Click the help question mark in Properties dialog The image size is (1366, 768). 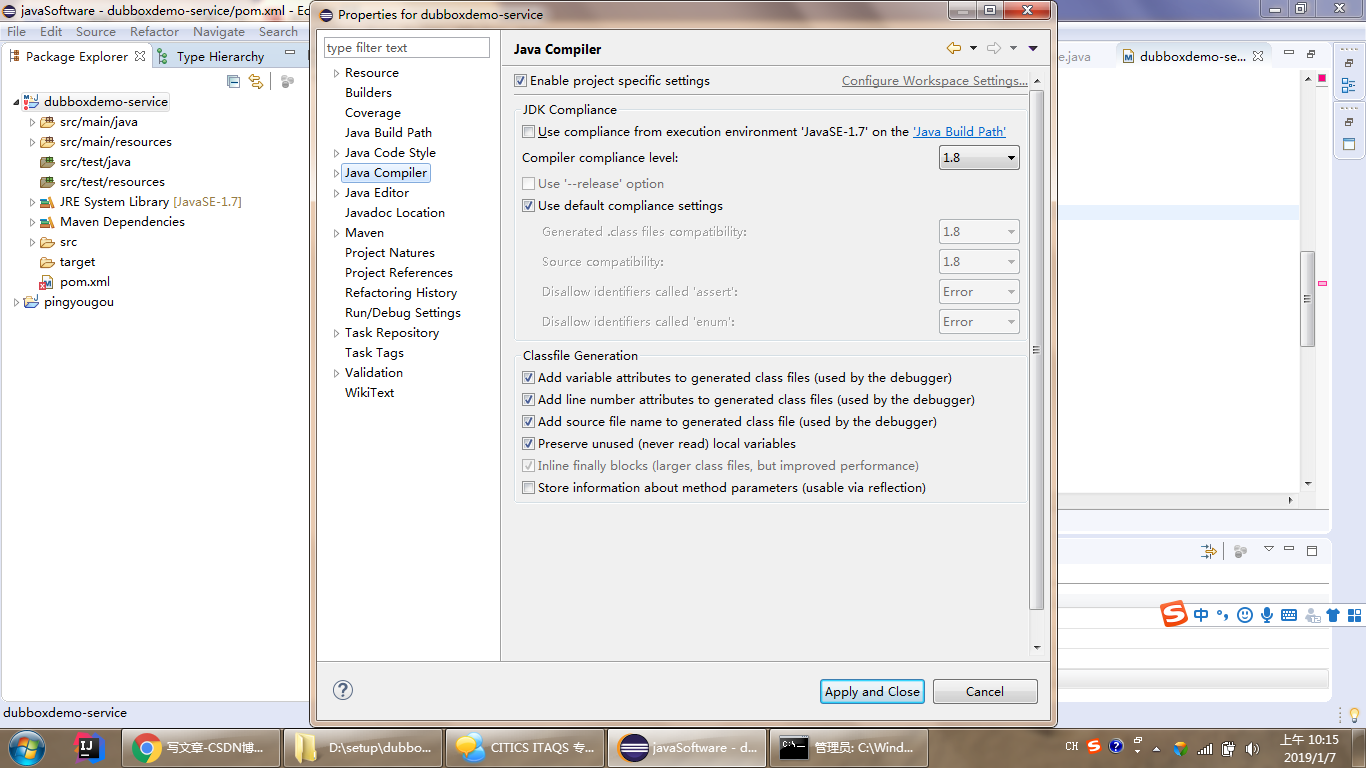[344, 690]
